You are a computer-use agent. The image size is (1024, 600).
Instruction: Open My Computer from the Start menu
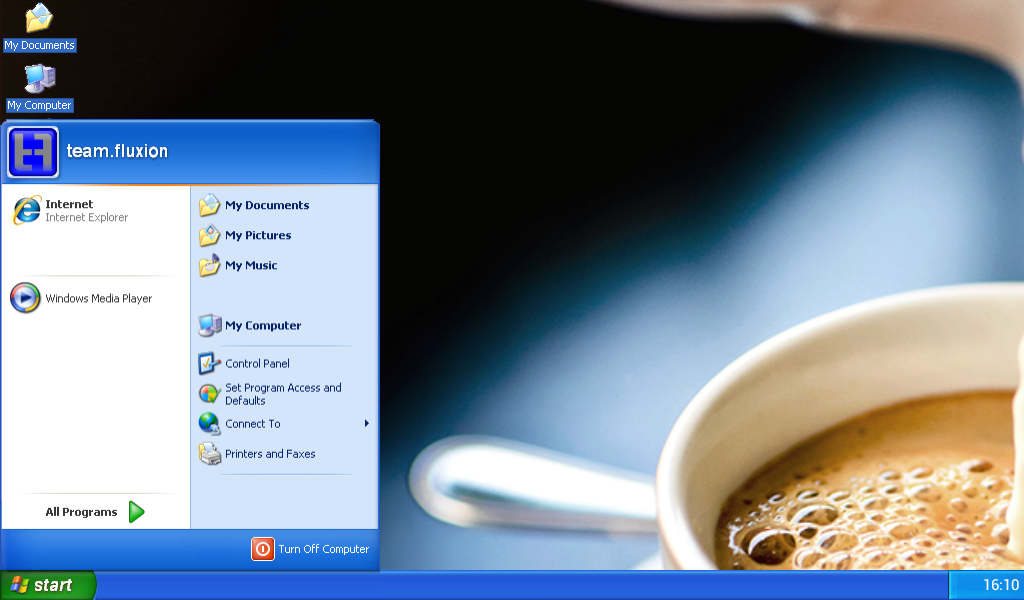click(x=262, y=325)
